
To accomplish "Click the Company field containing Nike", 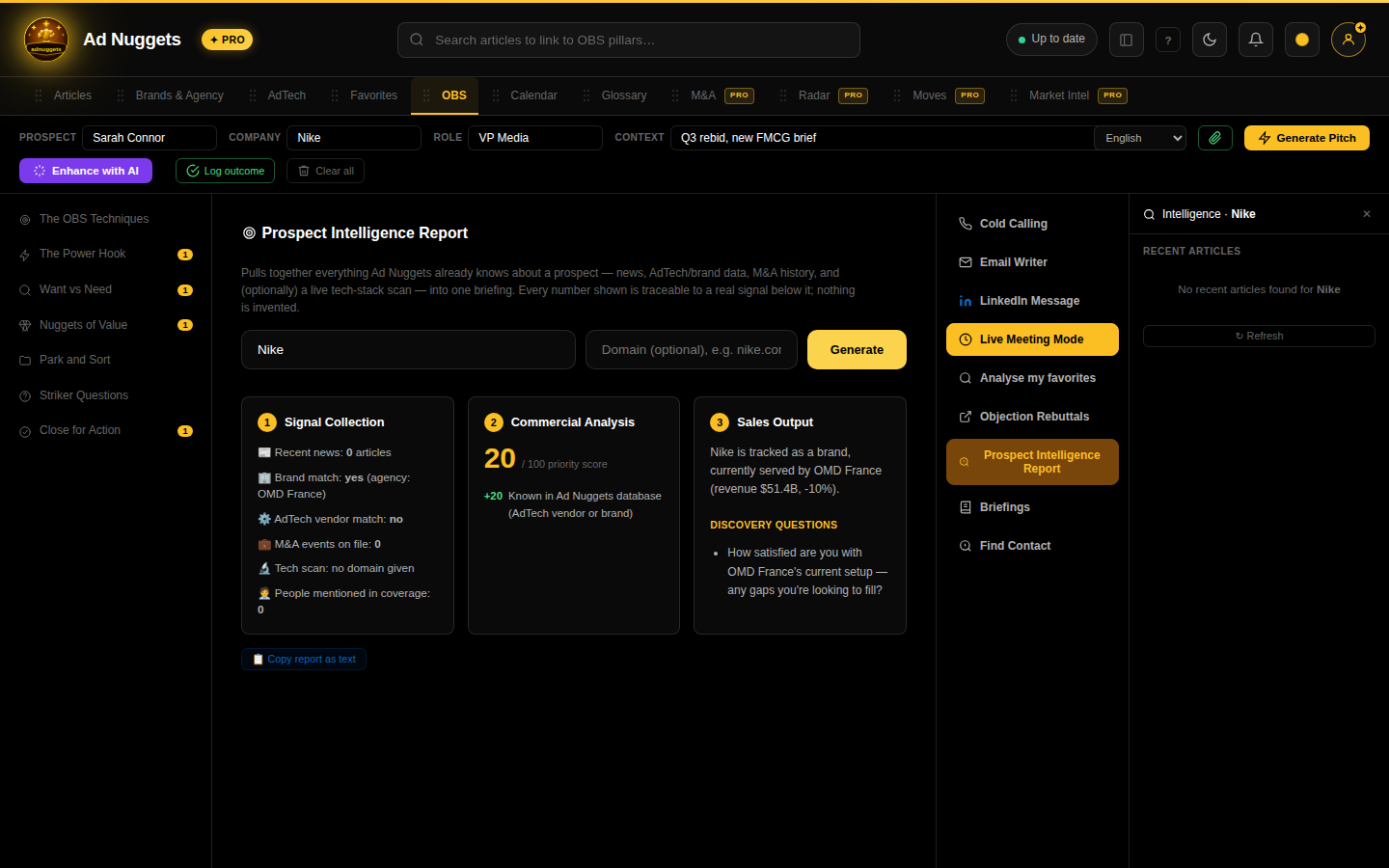I will (x=354, y=138).
